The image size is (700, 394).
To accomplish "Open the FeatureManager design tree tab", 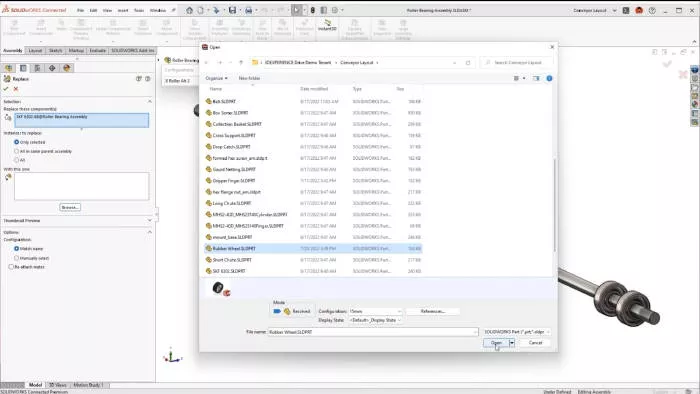I will 8,68.
